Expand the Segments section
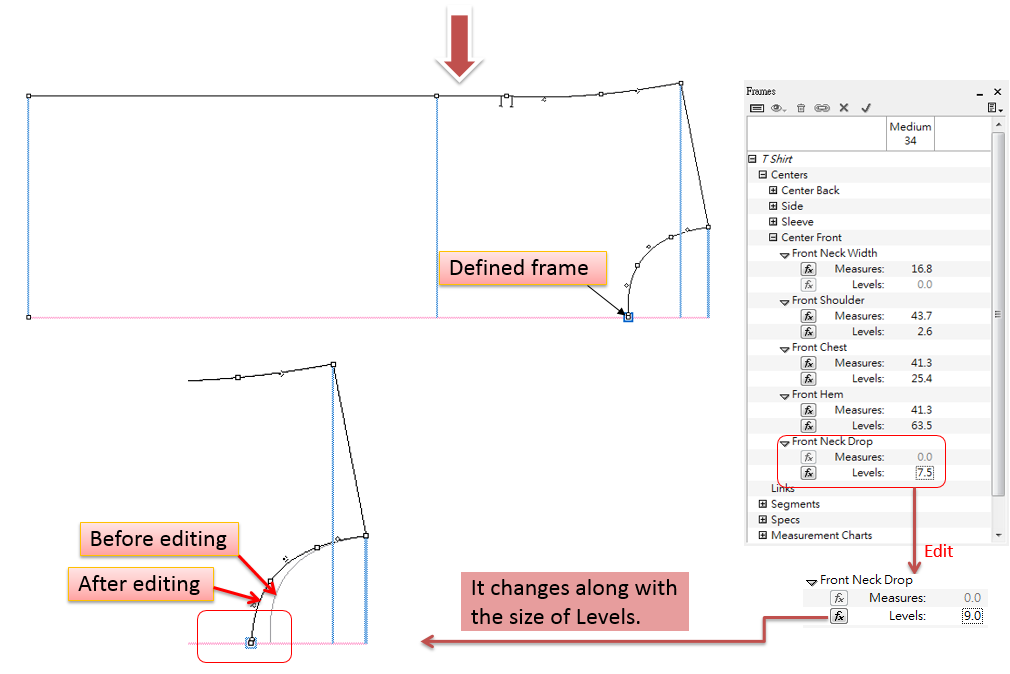1010x674 pixels. tap(763, 504)
